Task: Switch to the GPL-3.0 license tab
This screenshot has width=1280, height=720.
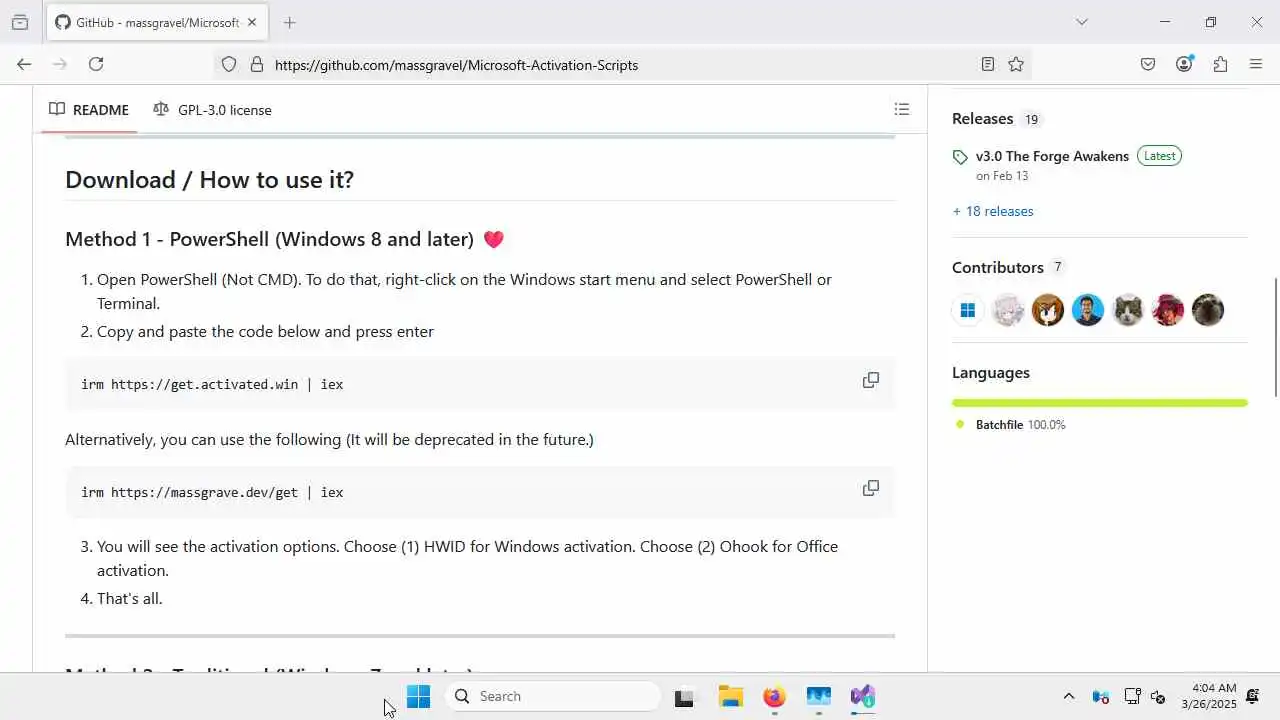Action: (x=212, y=109)
